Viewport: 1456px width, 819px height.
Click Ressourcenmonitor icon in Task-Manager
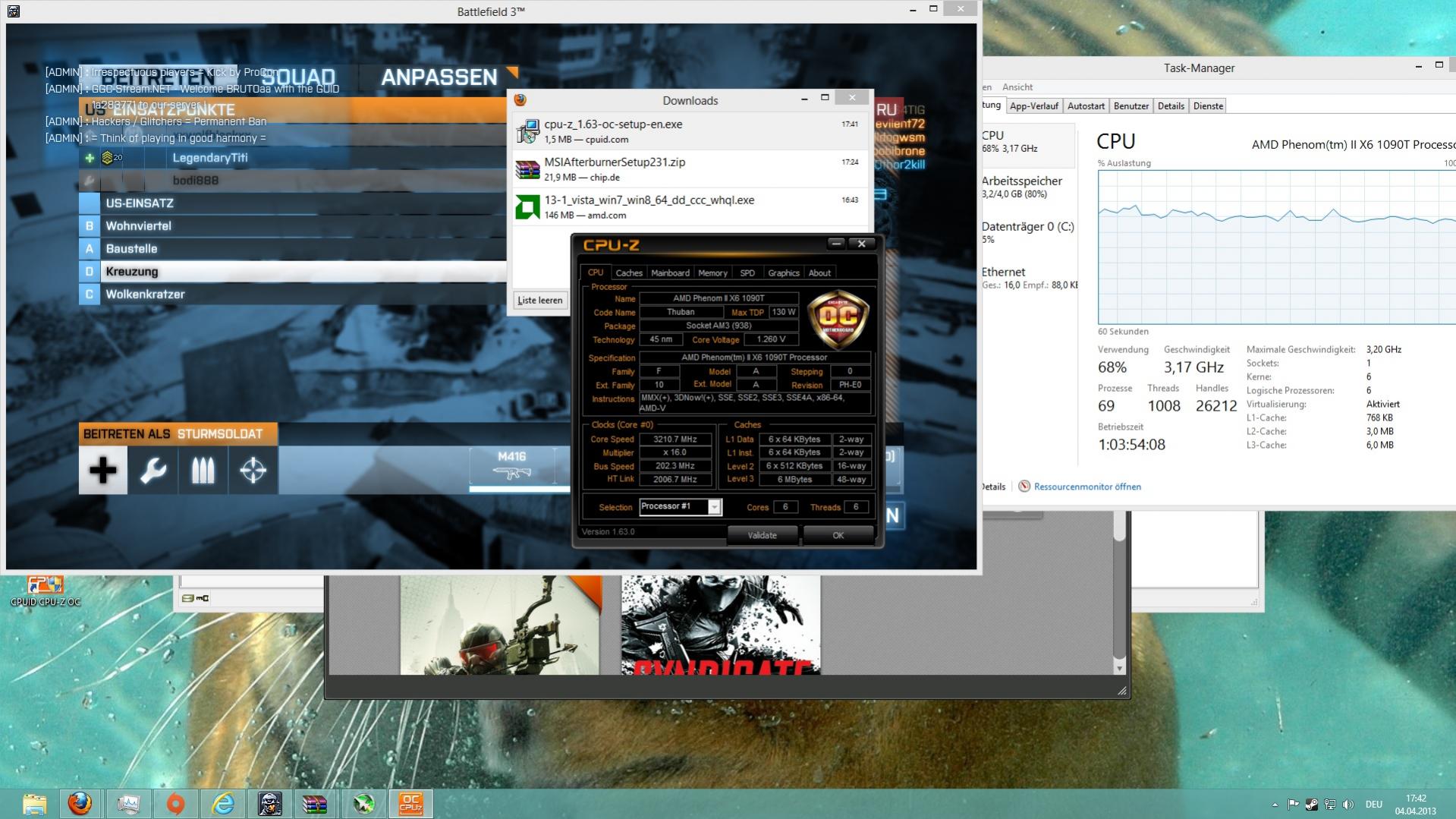(x=1024, y=487)
